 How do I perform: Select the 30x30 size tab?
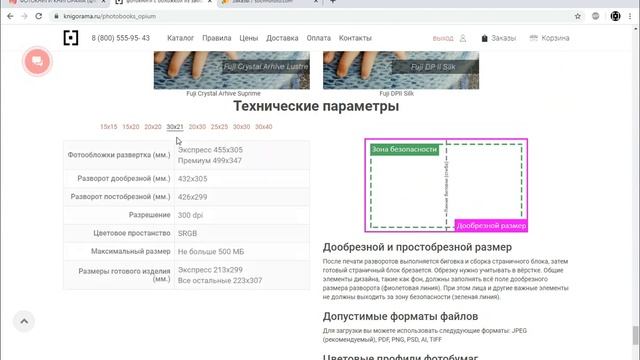tap(241, 127)
